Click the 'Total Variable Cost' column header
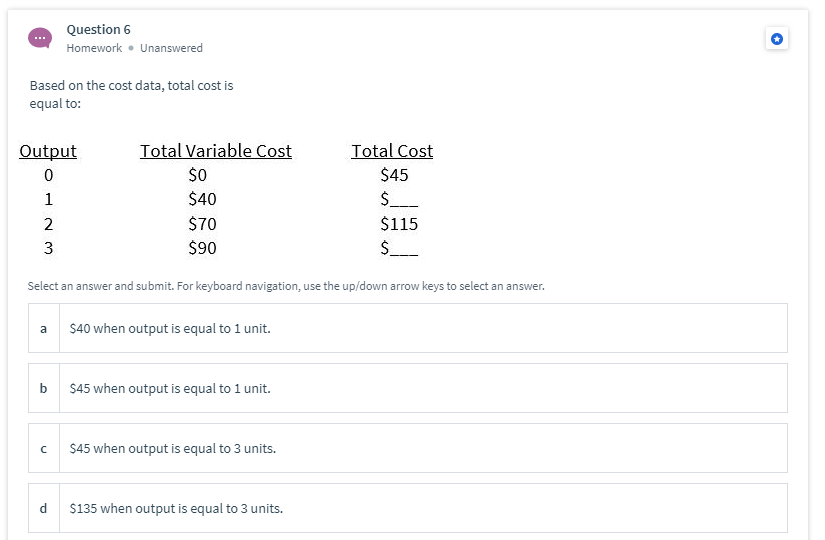 [216, 151]
